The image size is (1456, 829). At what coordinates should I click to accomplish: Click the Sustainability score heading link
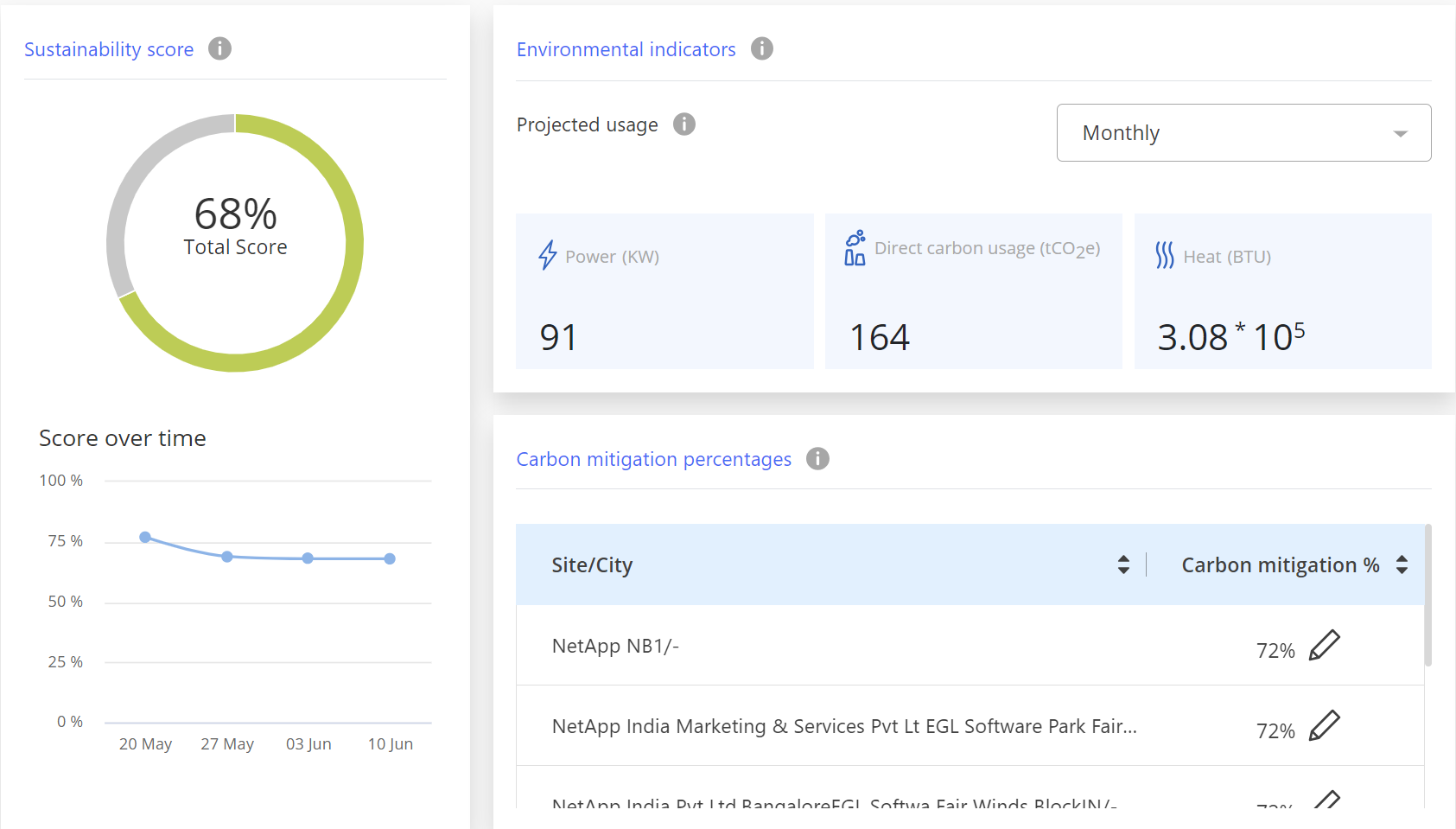[109, 49]
